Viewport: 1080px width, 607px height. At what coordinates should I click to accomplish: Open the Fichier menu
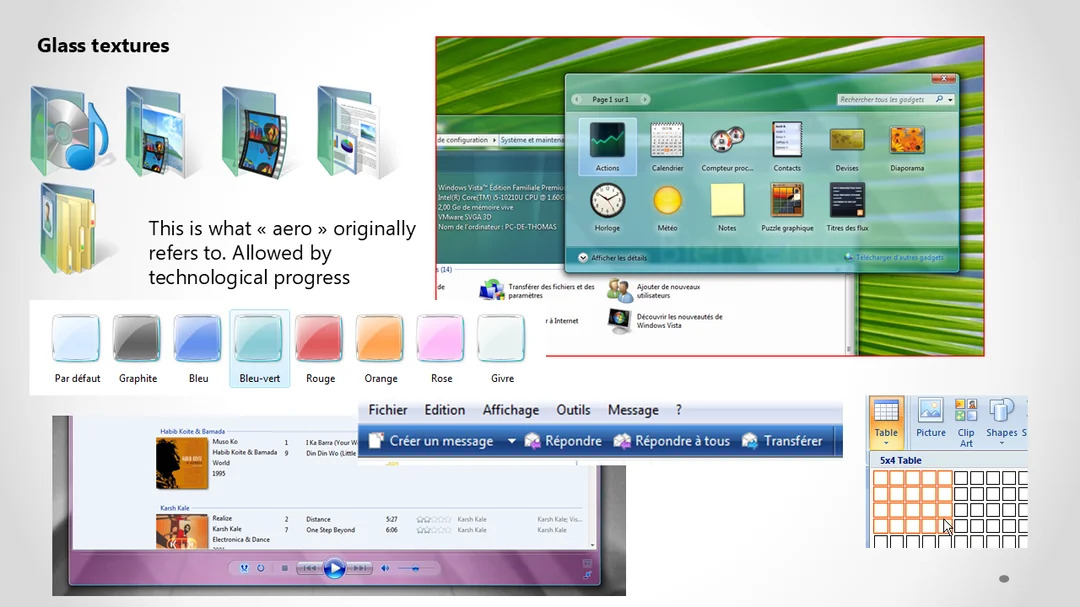(x=388, y=410)
